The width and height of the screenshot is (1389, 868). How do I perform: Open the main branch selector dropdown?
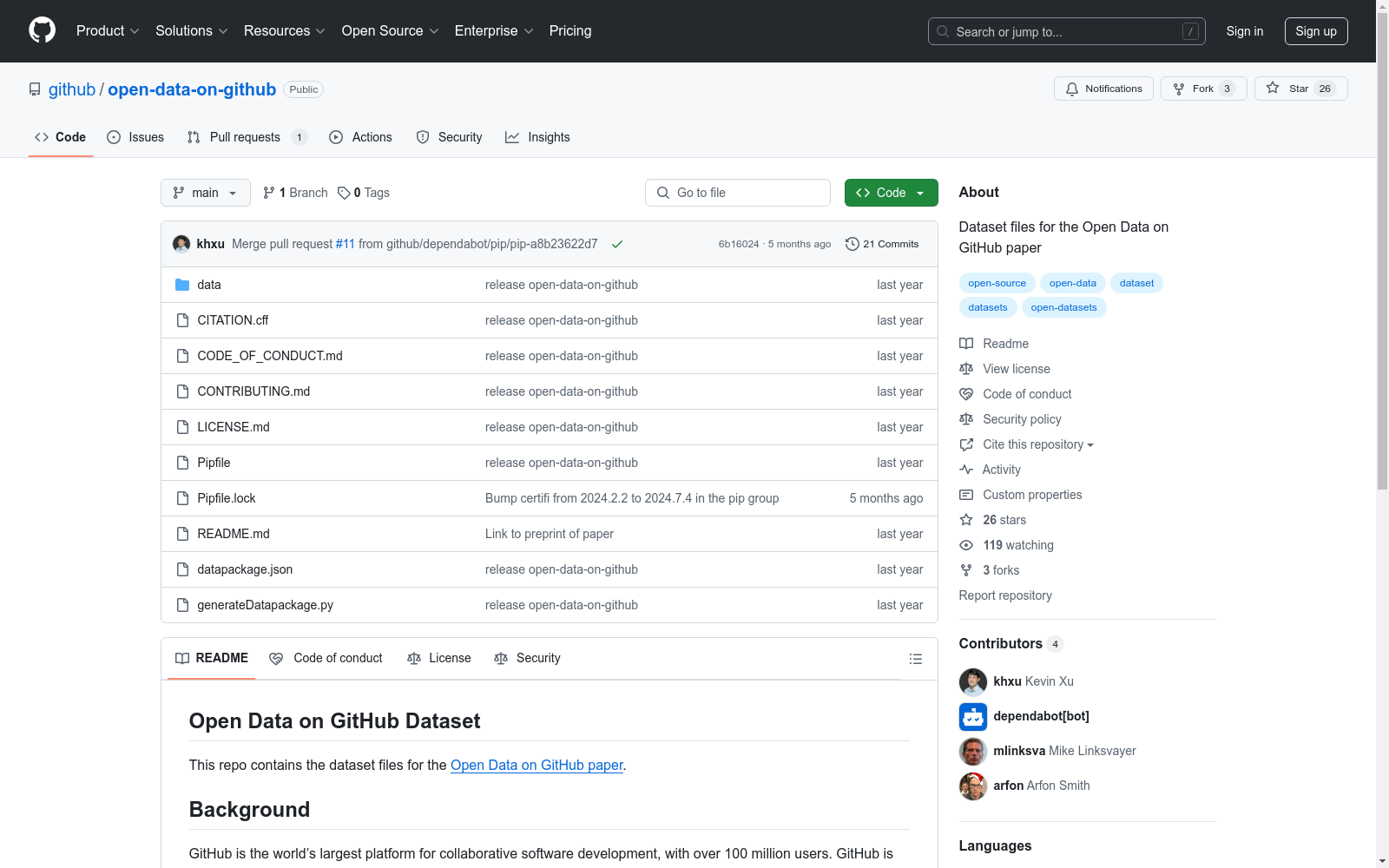[x=206, y=193]
